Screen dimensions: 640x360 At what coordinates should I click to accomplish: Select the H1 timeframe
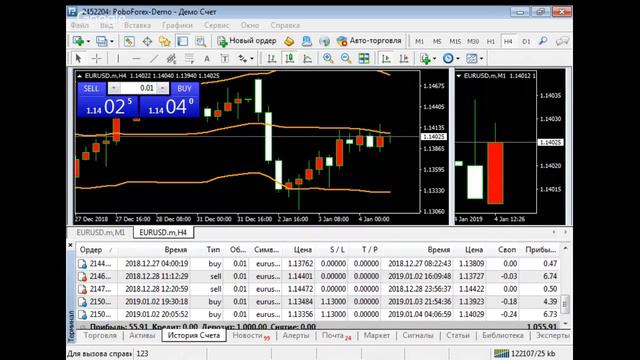coord(491,41)
